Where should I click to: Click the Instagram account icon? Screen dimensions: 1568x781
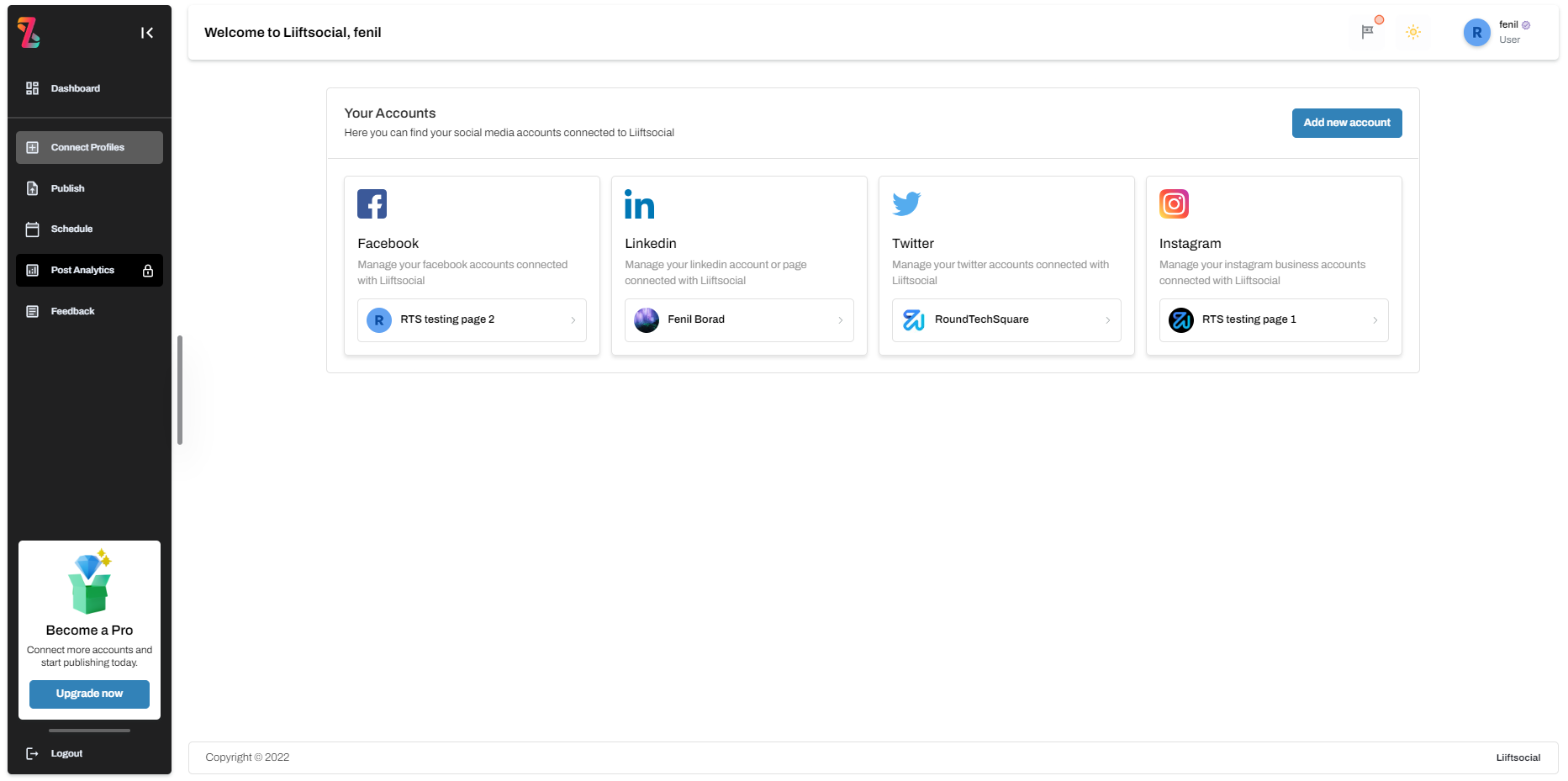pyautogui.click(x=1174, y=203)
